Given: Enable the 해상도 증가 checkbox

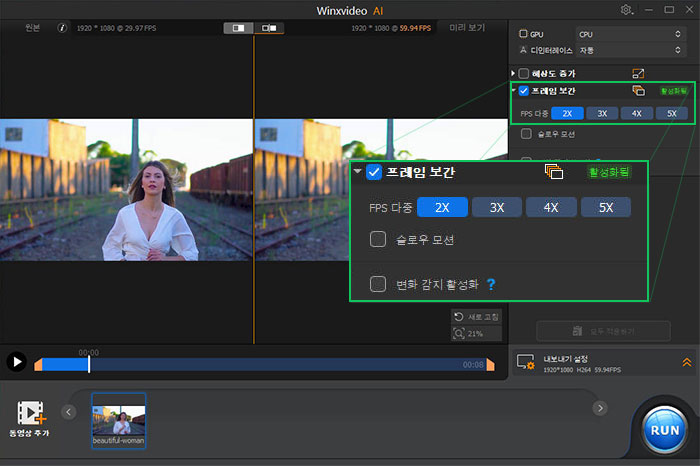Looking at the screenshot, I should click(x=523, y=73).
